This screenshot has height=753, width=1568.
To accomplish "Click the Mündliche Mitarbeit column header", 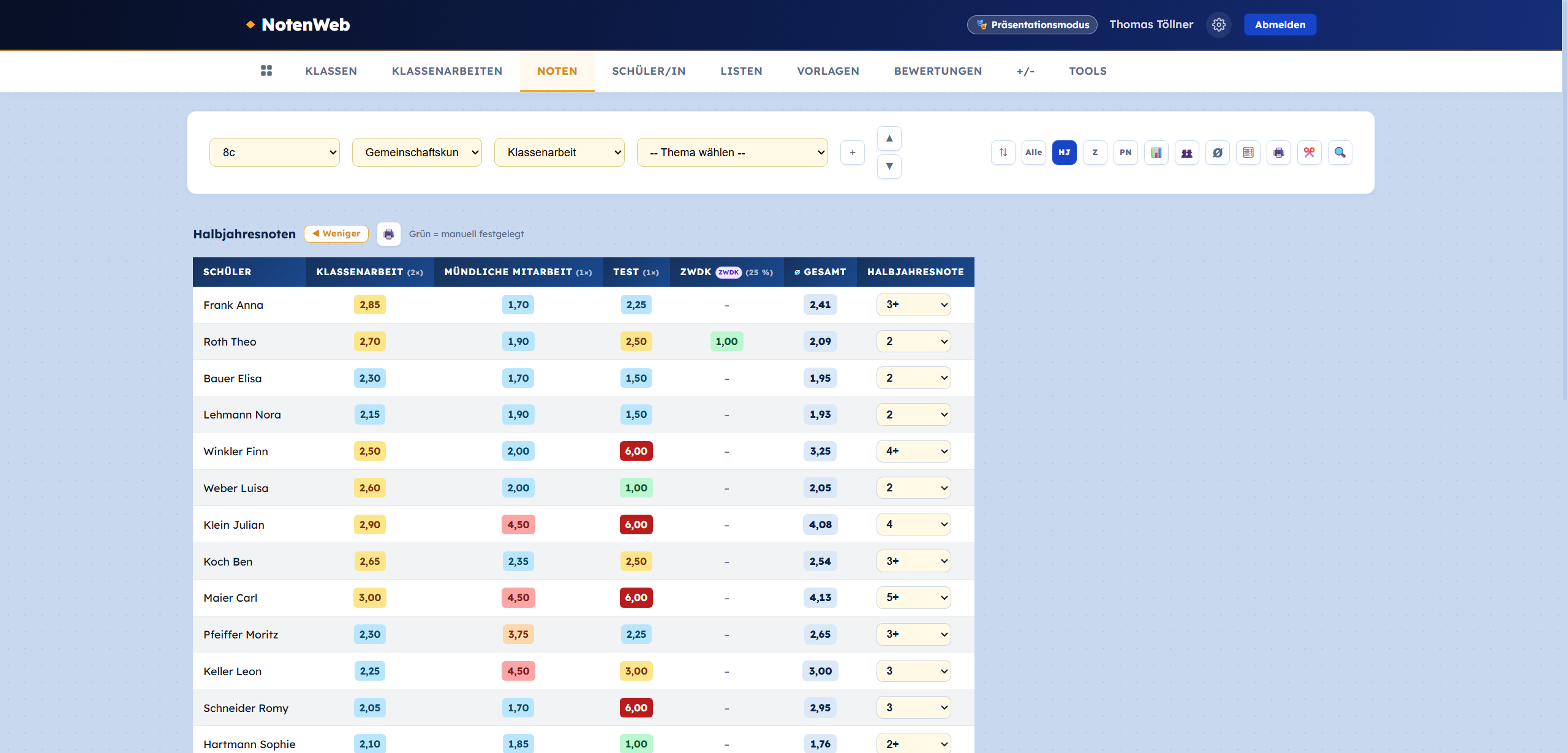I will (x=518, y=272).
